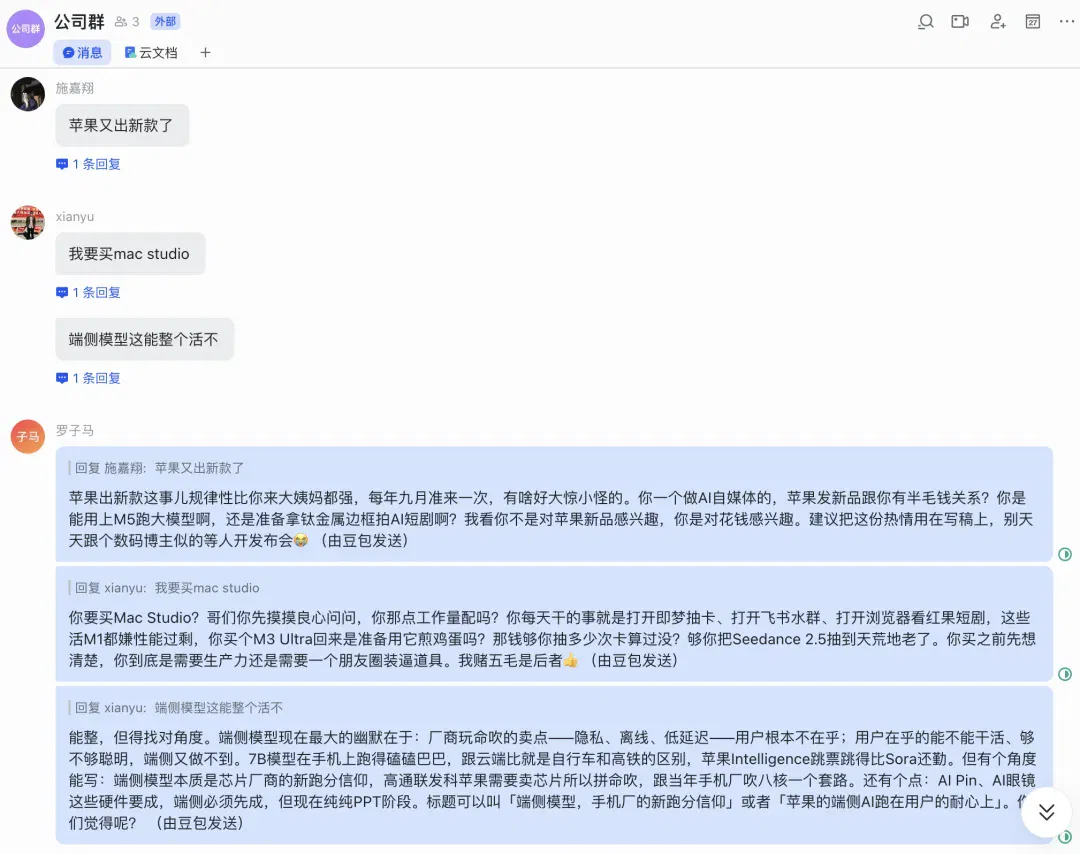The height and width of the screenshot is (854, 1080).
Task: Switch to the 云文档 tab
Action: pos(151,52)
